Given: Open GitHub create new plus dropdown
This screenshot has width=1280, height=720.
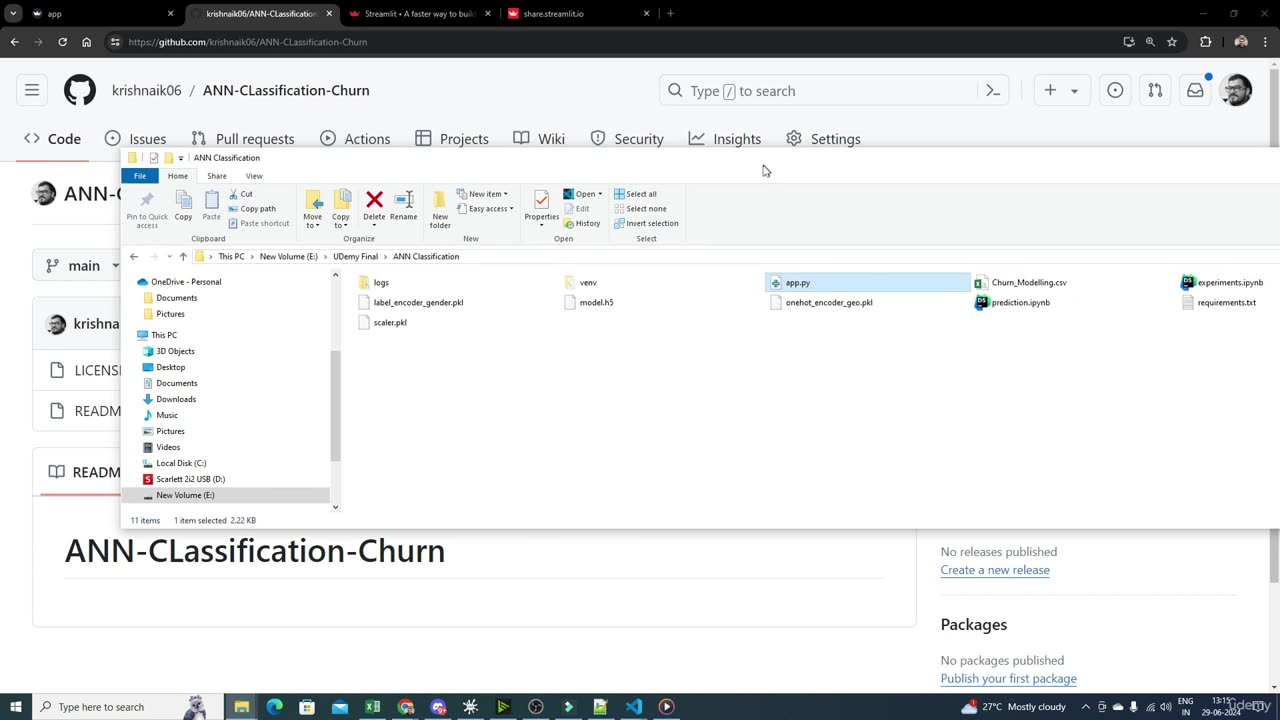Looking at the screenshot, I should point(1061,91).
